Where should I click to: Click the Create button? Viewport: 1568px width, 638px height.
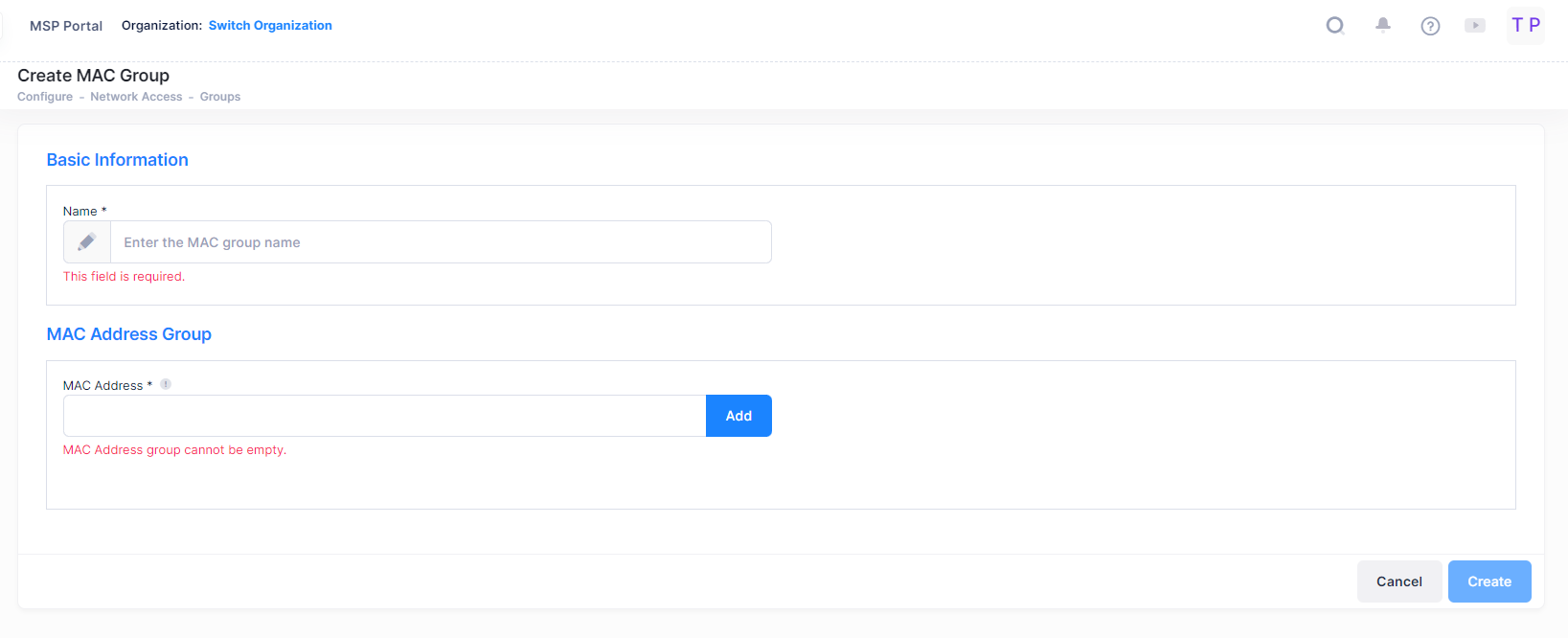[1488, 581]
